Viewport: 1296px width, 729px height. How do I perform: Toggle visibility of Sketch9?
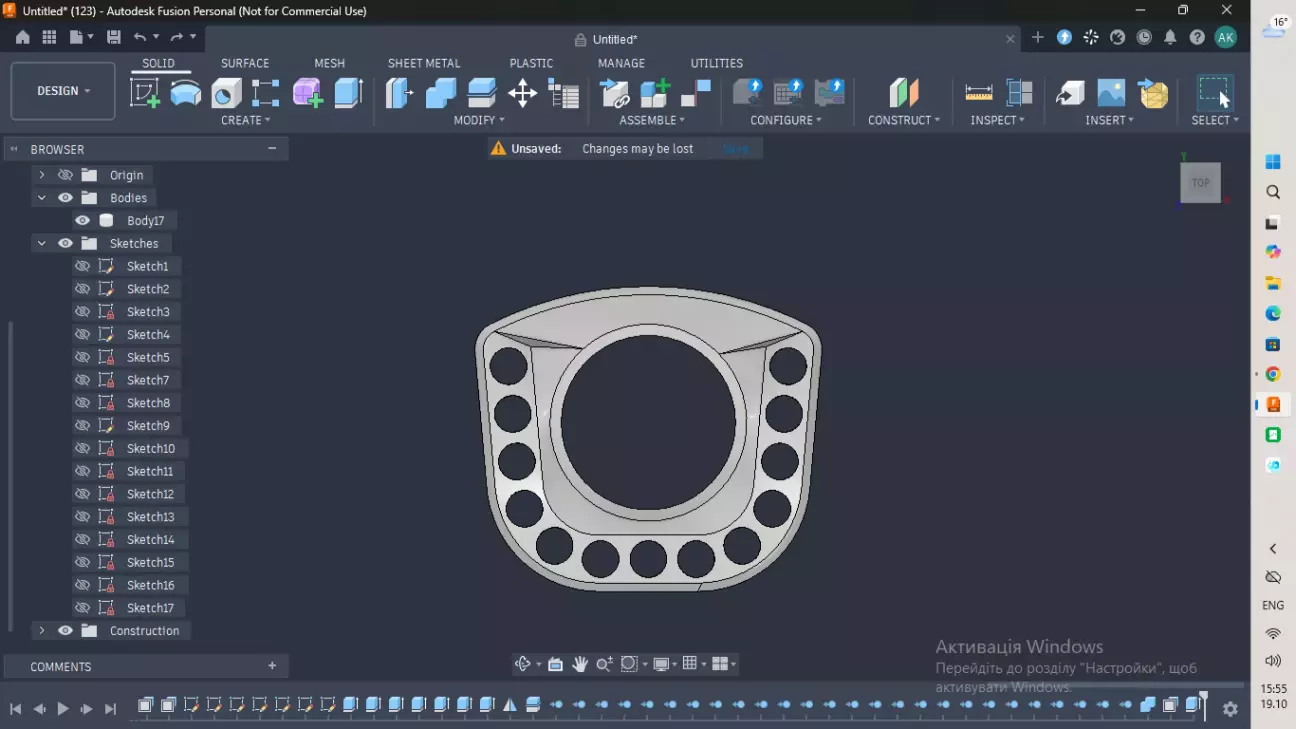coord(83,426)
